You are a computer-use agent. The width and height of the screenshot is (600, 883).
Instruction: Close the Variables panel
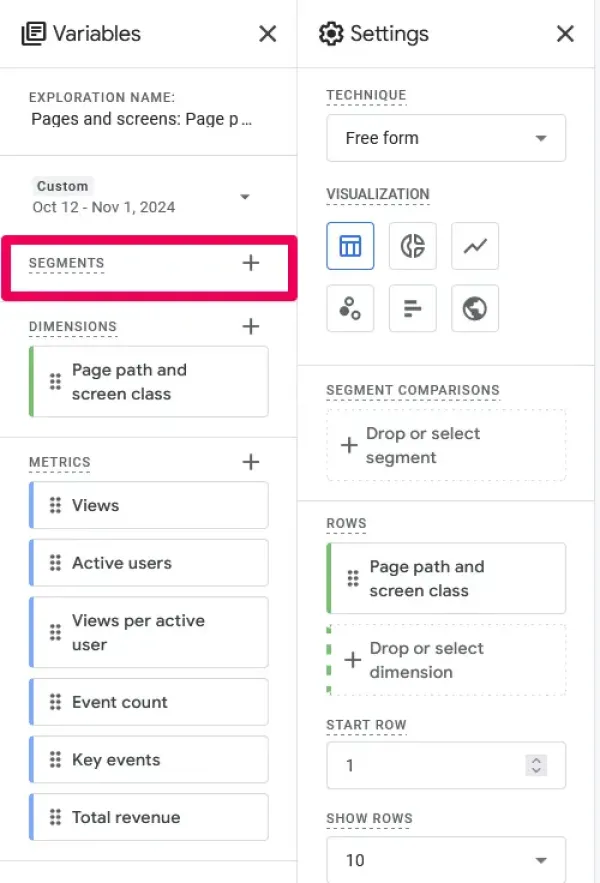click(x=268, y=34)
